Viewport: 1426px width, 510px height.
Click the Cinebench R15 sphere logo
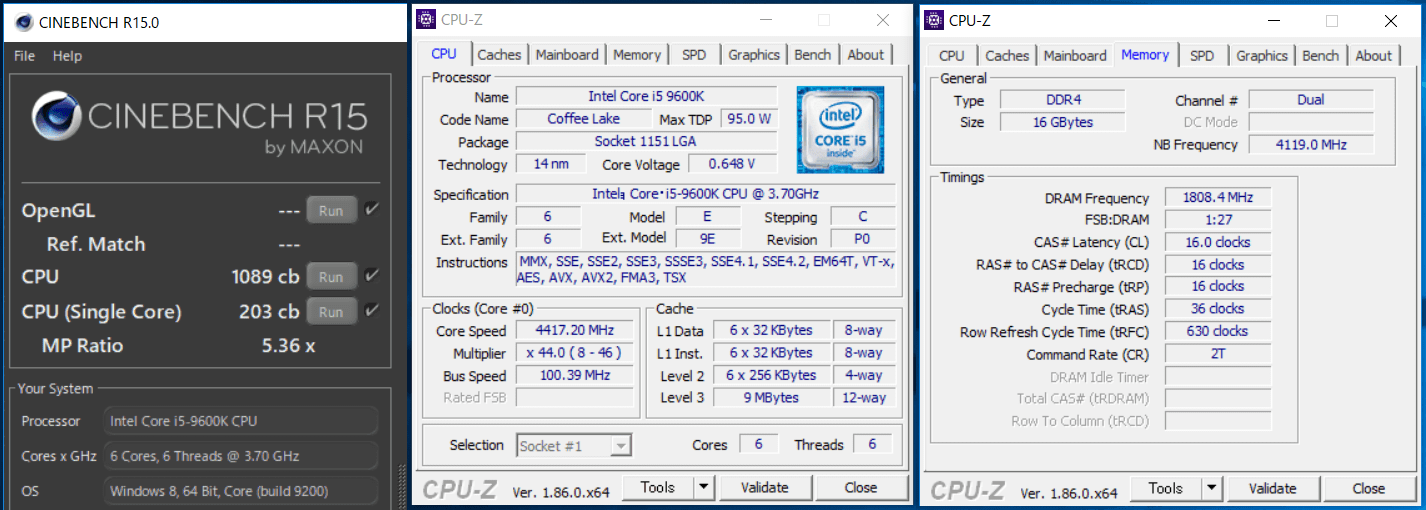click(x=56, y=117)
